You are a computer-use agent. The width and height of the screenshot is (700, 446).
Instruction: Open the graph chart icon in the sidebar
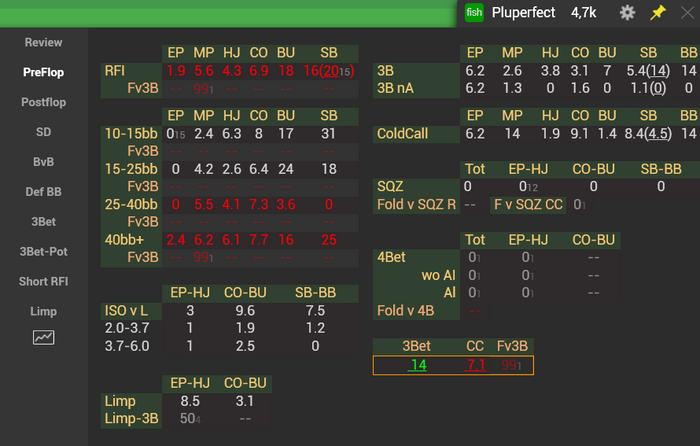43,338
